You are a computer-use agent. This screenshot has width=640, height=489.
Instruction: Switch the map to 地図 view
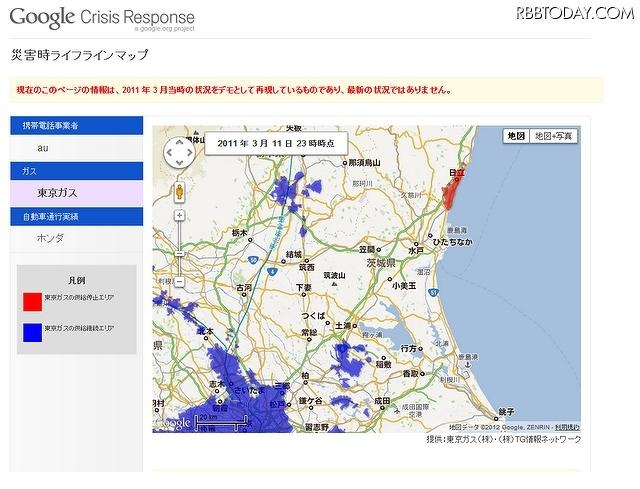[515, 135]
